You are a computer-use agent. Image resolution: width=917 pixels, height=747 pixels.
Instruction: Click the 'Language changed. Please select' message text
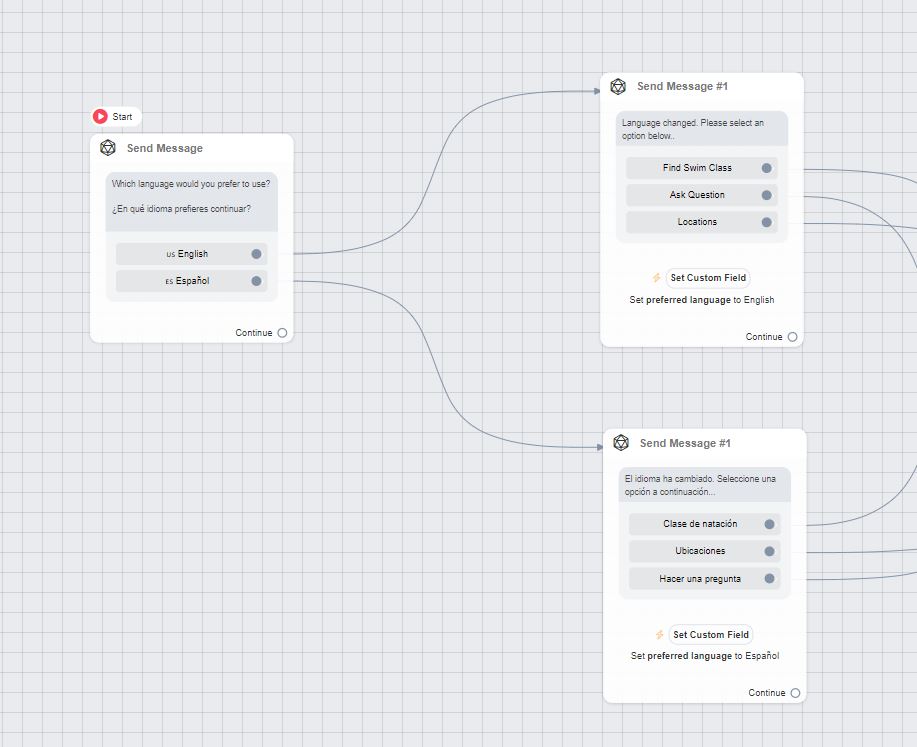click(692, 129)
